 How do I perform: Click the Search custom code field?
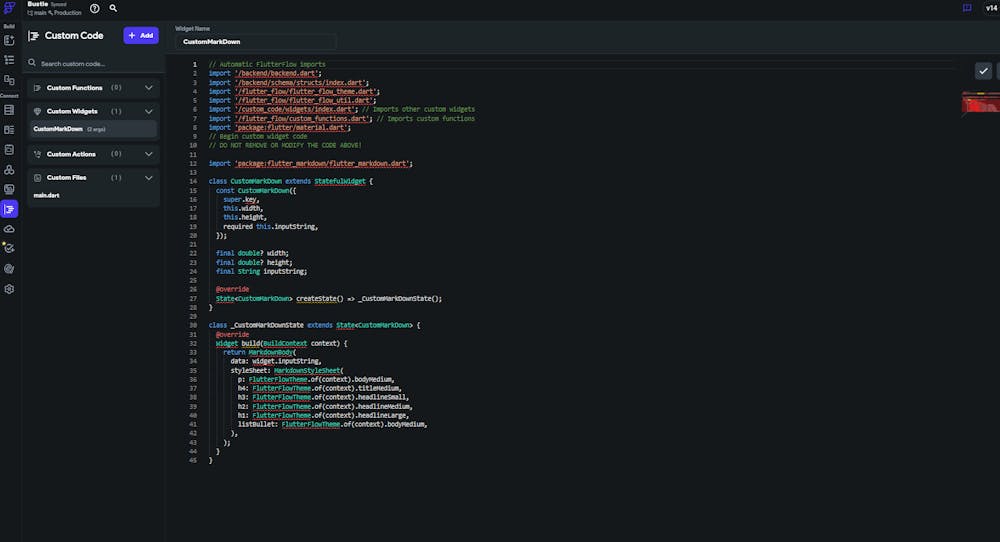pos(92,63)
